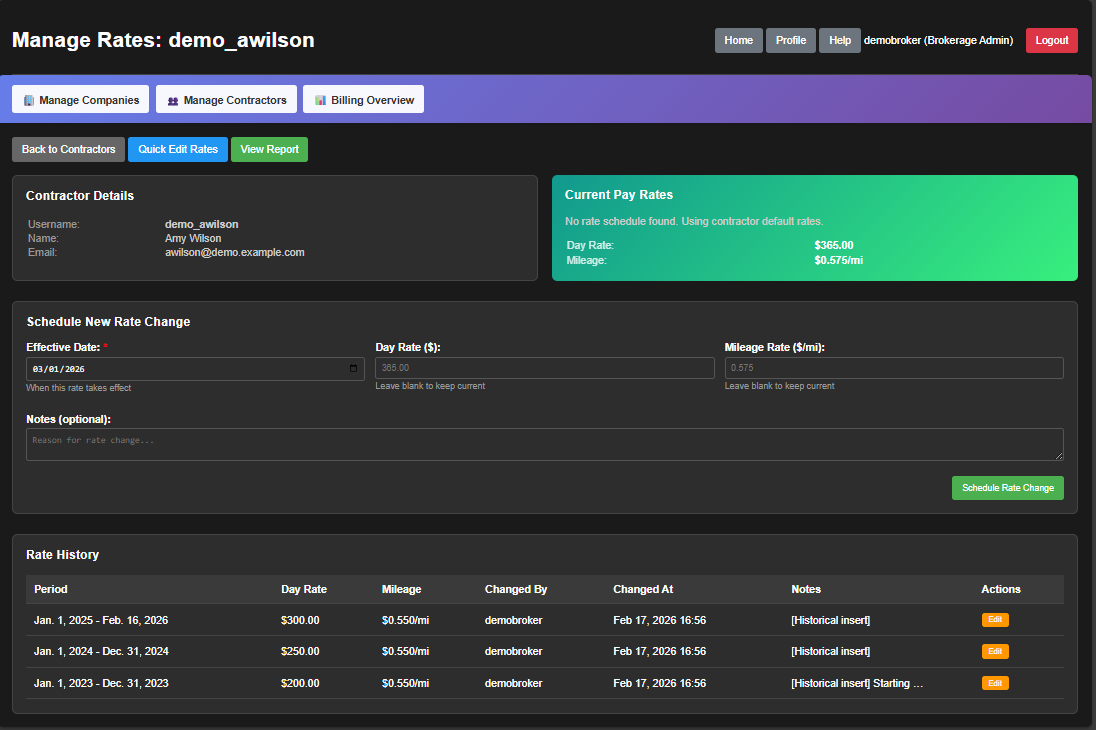Image resolution: width=1096 pixels, height=730 pixels.
Task: Click the people icon on Manage Contractors
Action: click(173, 100)
